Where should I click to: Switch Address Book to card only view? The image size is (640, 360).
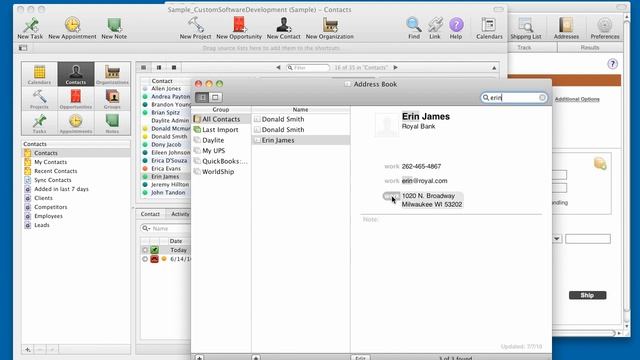point(216,97)
